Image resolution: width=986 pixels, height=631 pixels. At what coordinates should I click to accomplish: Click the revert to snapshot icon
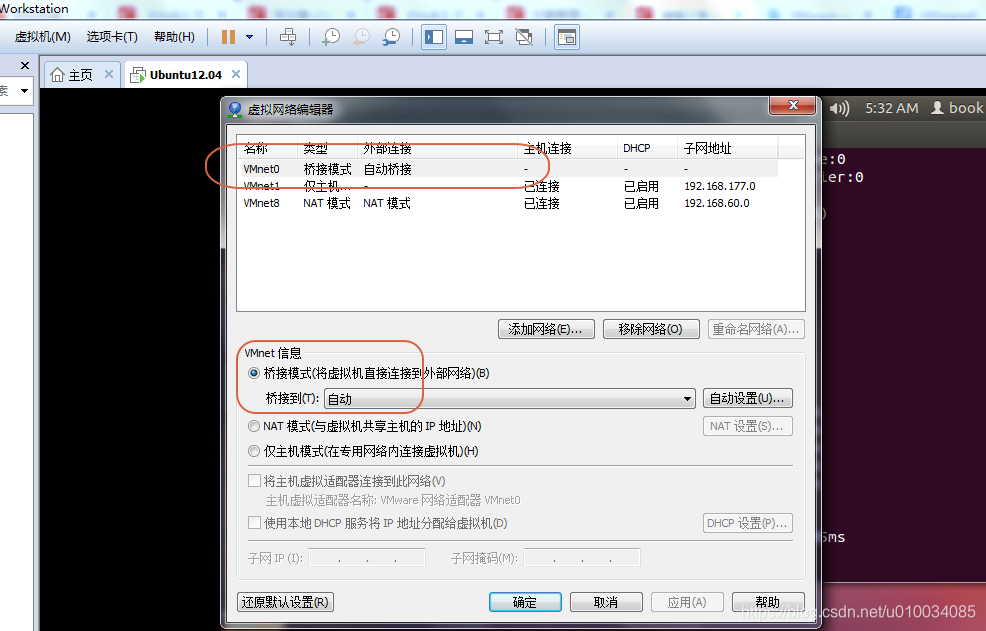tap(361, 37)
